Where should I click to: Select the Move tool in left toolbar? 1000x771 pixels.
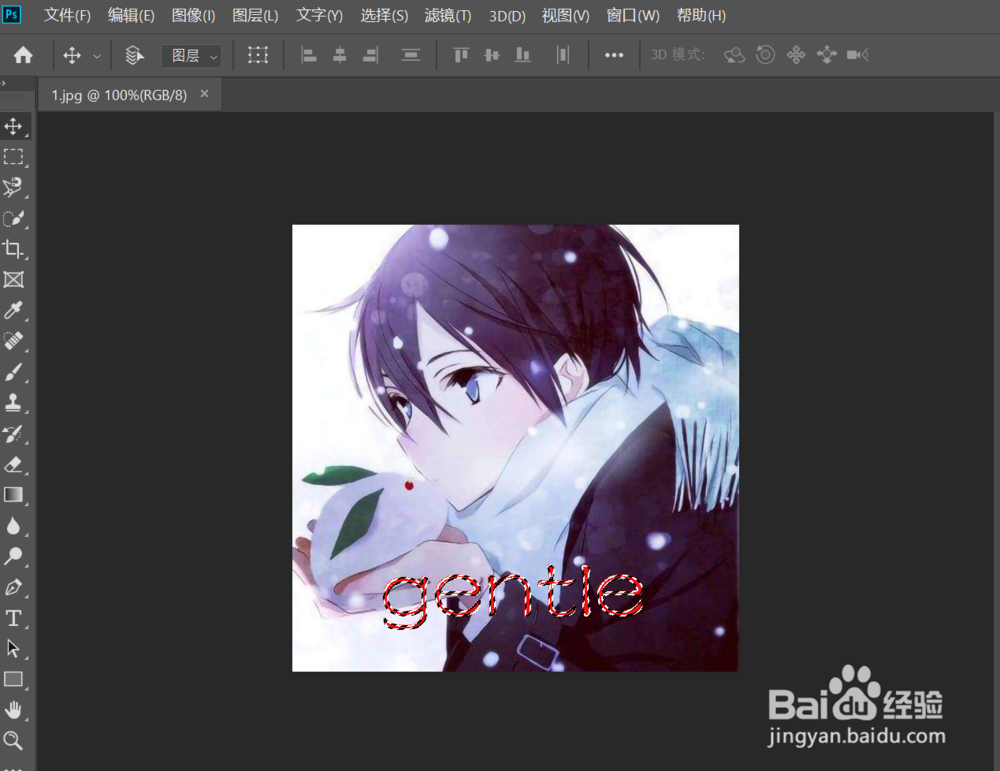click(x=13, y=126)
